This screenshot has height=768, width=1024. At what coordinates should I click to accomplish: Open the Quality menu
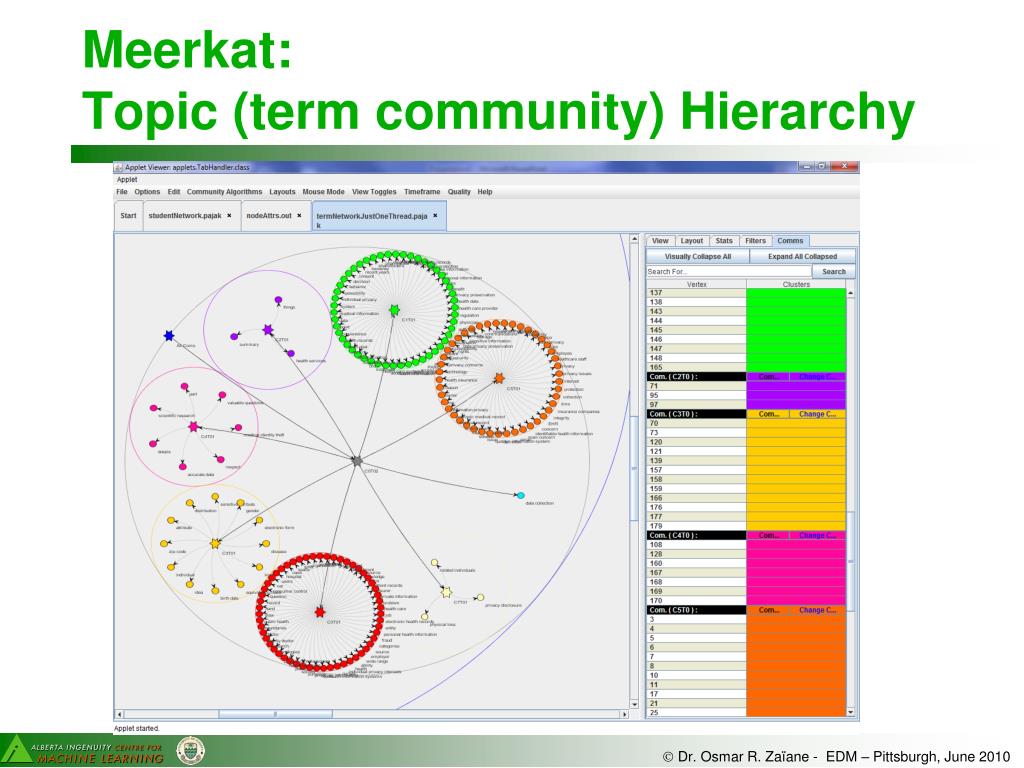coord(459,192)
